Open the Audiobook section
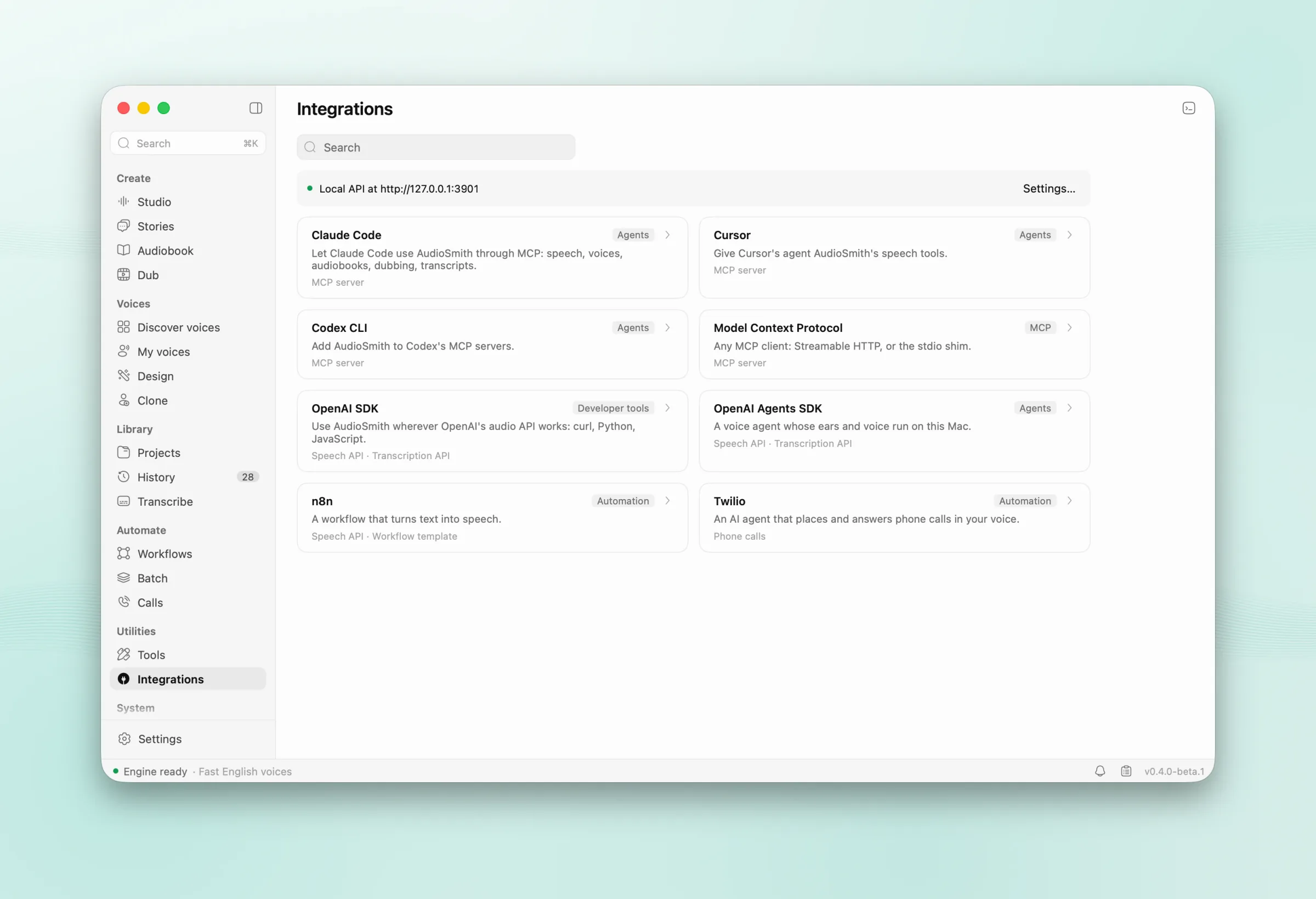 point(188,250)
